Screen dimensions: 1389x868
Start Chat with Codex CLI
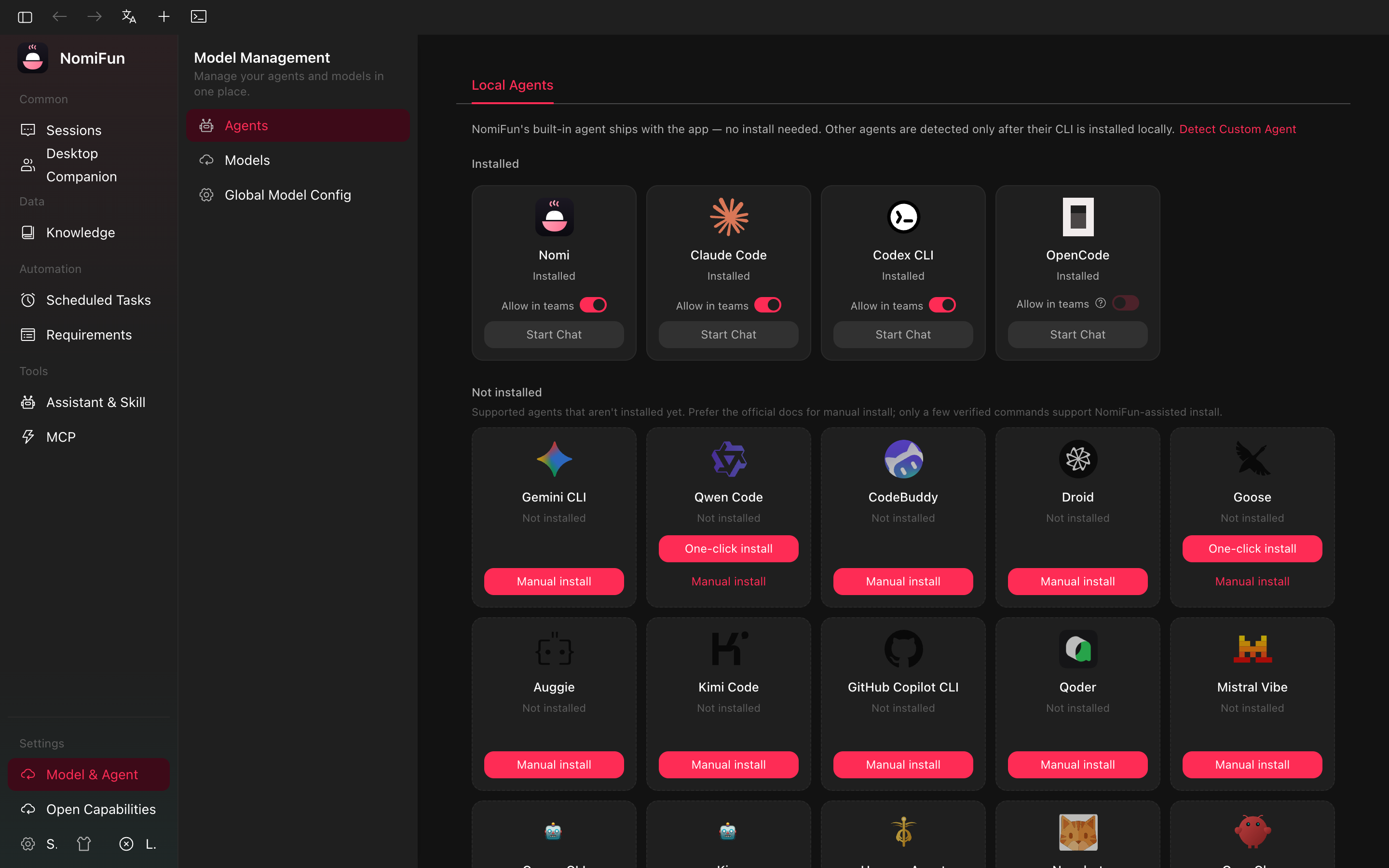(x=903, y=335)
